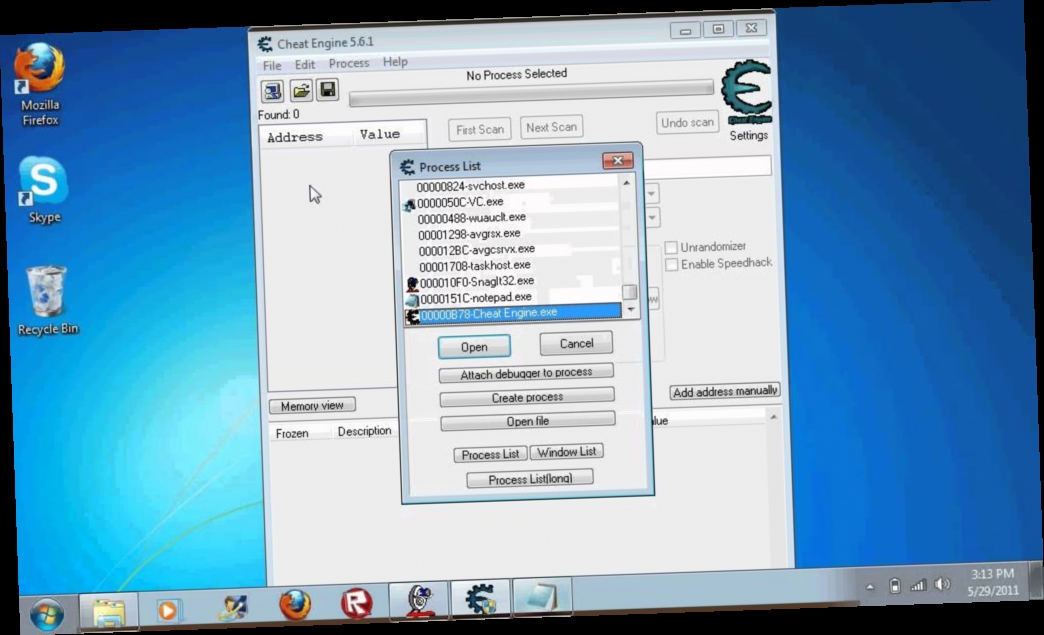The width and height of the screenshot is (1044, 635).
Task: Click the Roblox R taskbar icon
Action: click(357, 604)
